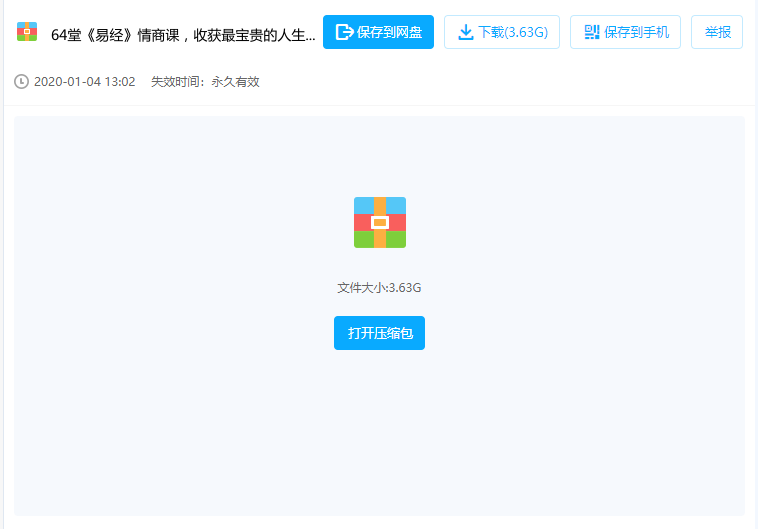The height and width of the screenshot is (529, 758).
Task: Click empty preview area above the archive icon
Action: (379, 155)
